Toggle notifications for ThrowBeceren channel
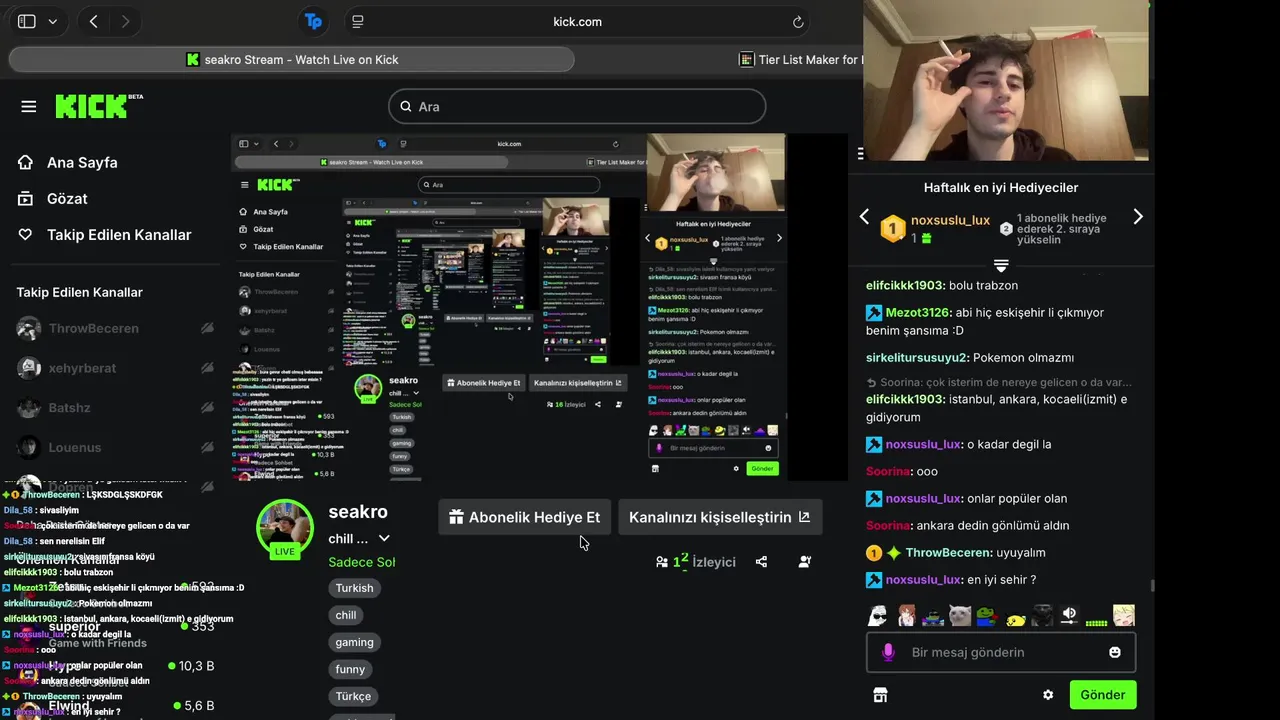Screen dimensions: 1280x720 pos(207,328)
